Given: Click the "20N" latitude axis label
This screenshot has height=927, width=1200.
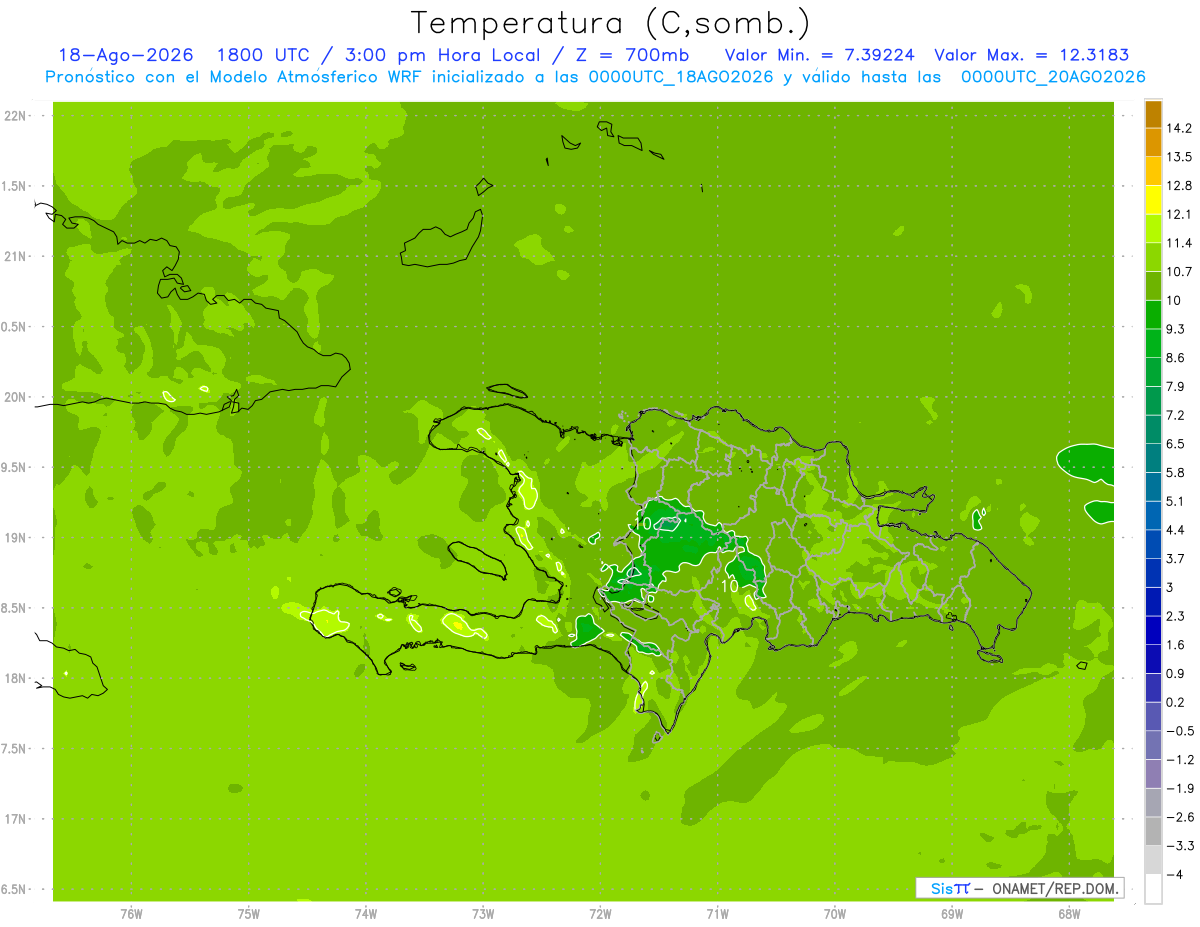Looking at the screenshot, I should click(x=16, y=397).
